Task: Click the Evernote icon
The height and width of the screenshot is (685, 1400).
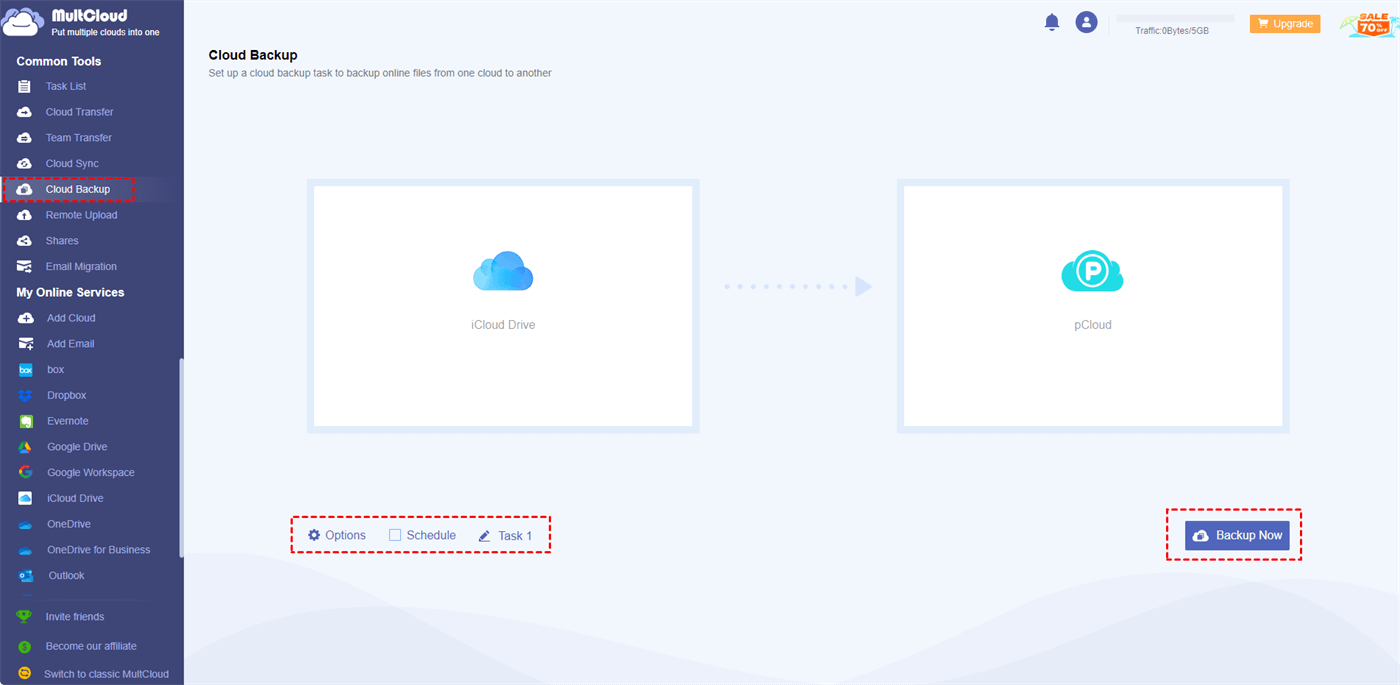Action: pos(26,421)
